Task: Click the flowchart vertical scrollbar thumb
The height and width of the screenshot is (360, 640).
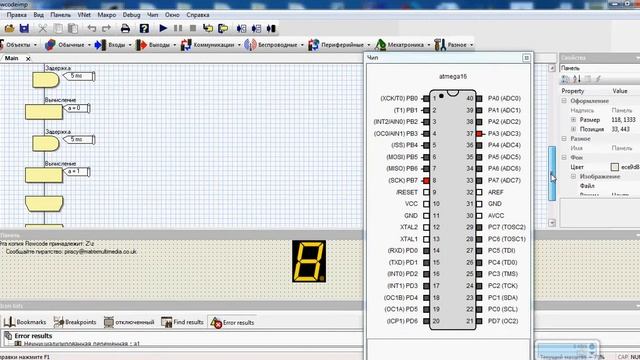Action: (x=552, y=173)
